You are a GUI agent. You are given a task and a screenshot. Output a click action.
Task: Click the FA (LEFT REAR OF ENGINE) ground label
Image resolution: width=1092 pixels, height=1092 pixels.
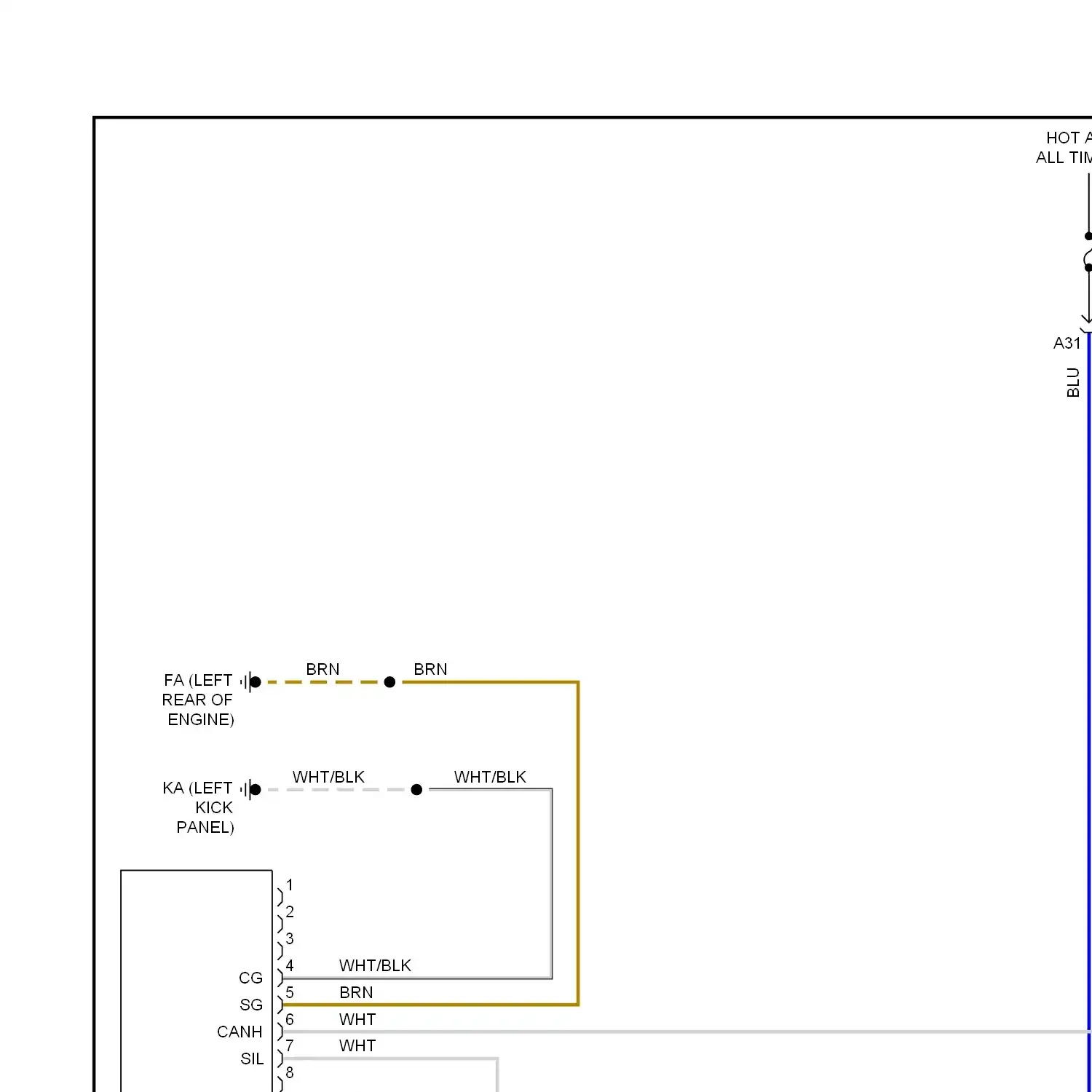pyautogui.click(x=198, y=700)
